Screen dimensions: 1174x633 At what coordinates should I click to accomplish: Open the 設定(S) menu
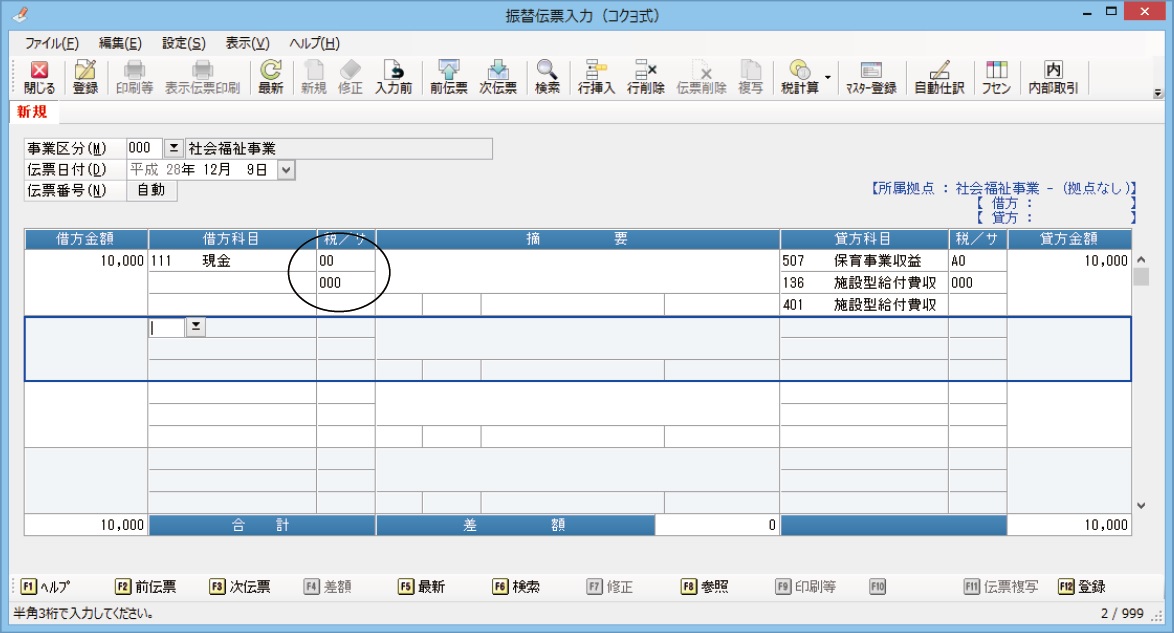(x=183, y=43)
